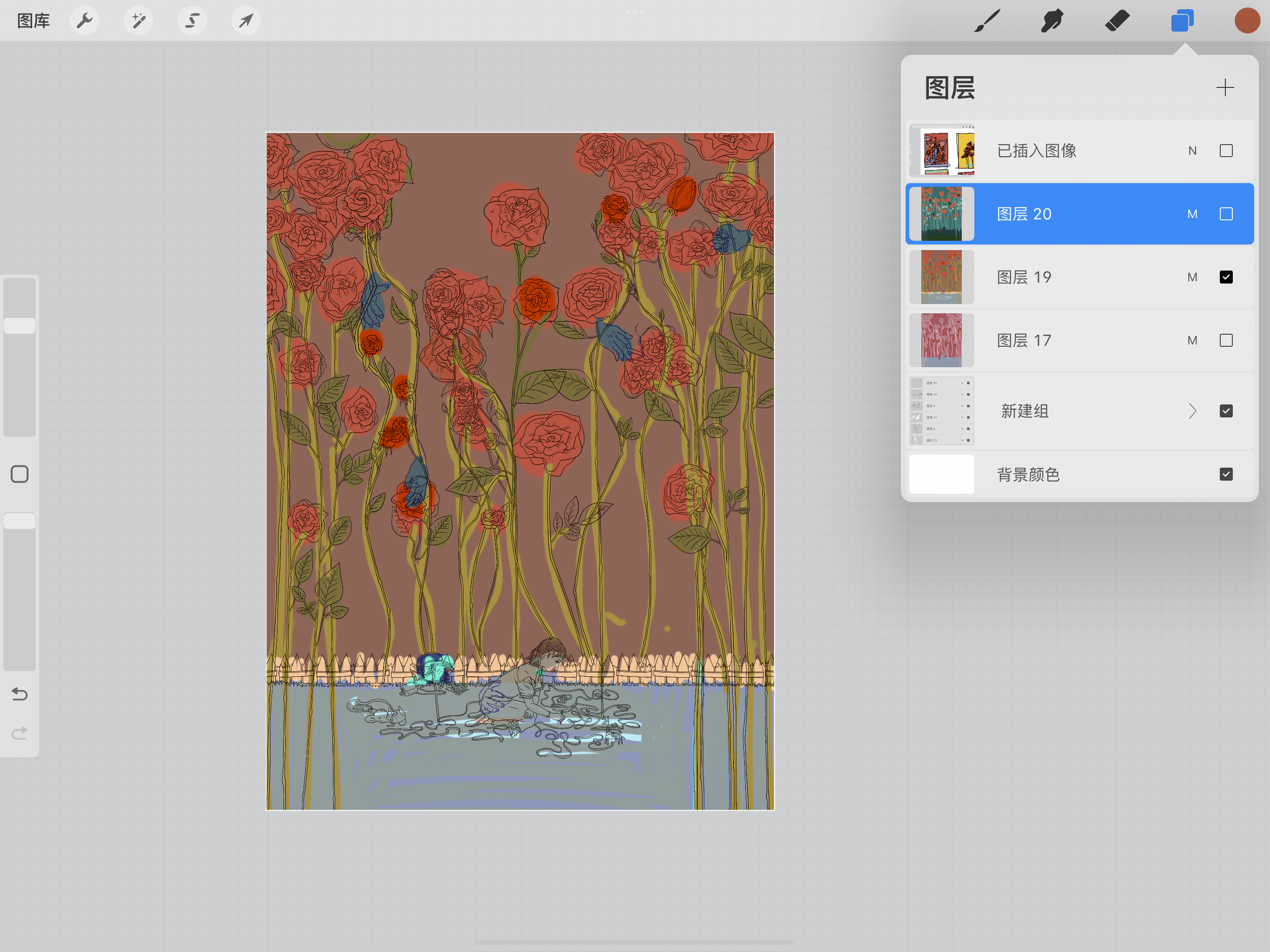Viewport: 1270px width, 952px height.
Task: Expand the 新建组 group chevron
Action: click(1192, 411)
